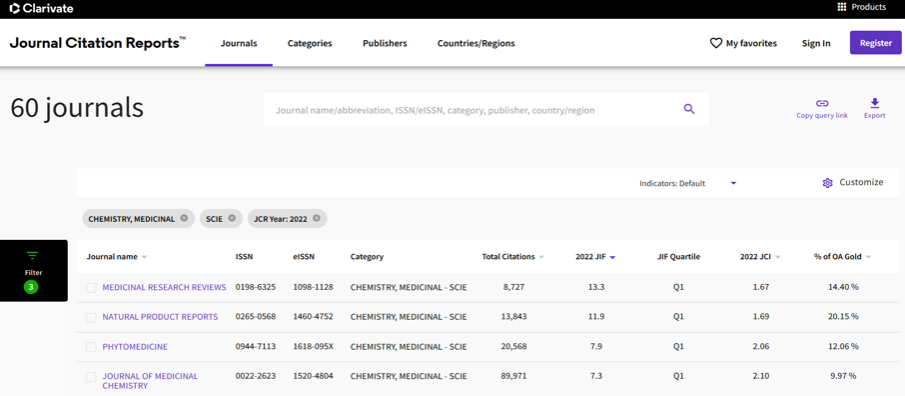Image resolution: width=905 pixels, height=396 pixels.
Task: Sort by 2022 JIF column arrow
Action: (612, 257)
